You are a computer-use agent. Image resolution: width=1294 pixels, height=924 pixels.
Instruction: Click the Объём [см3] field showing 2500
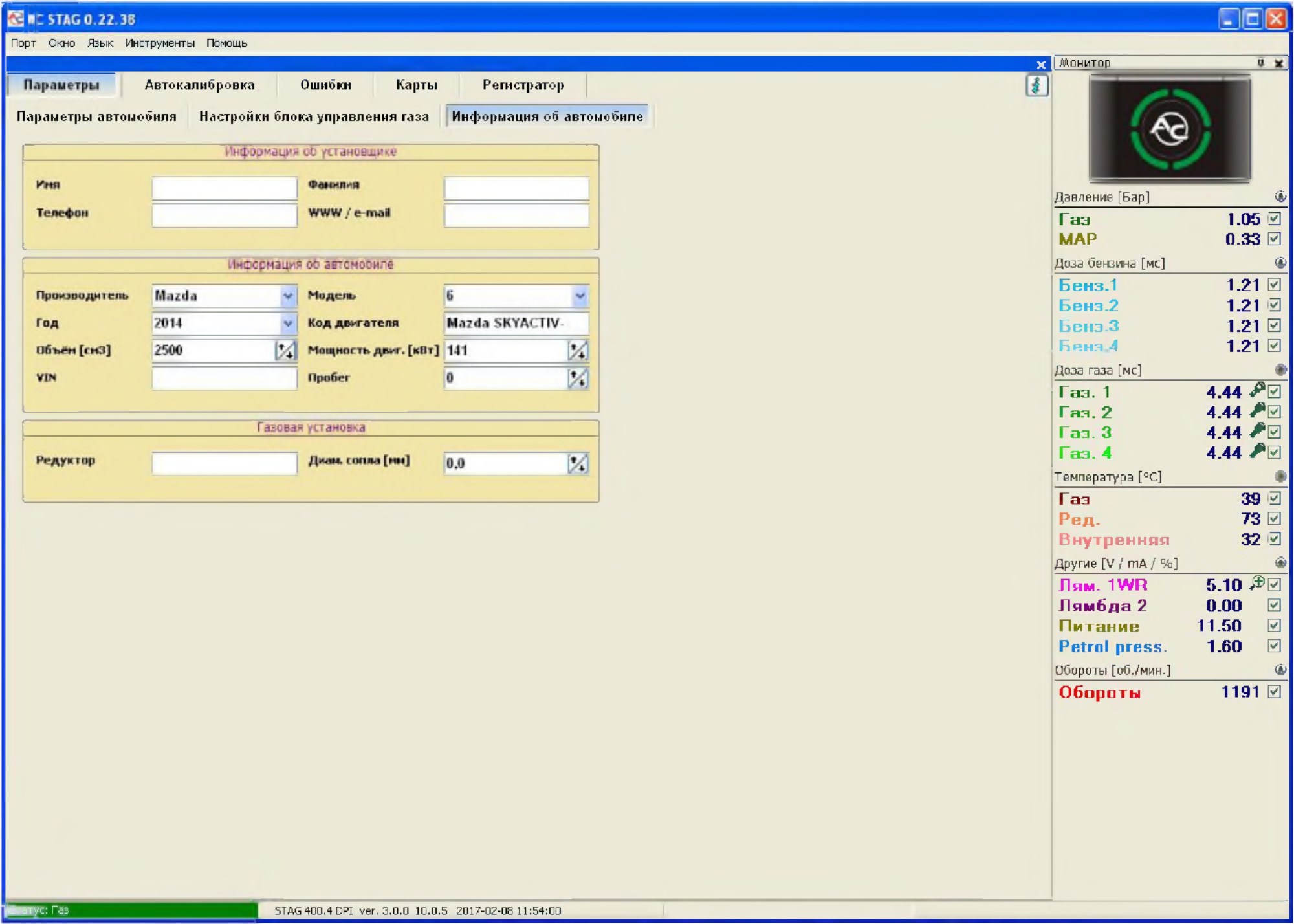click(x=214, y=351)
